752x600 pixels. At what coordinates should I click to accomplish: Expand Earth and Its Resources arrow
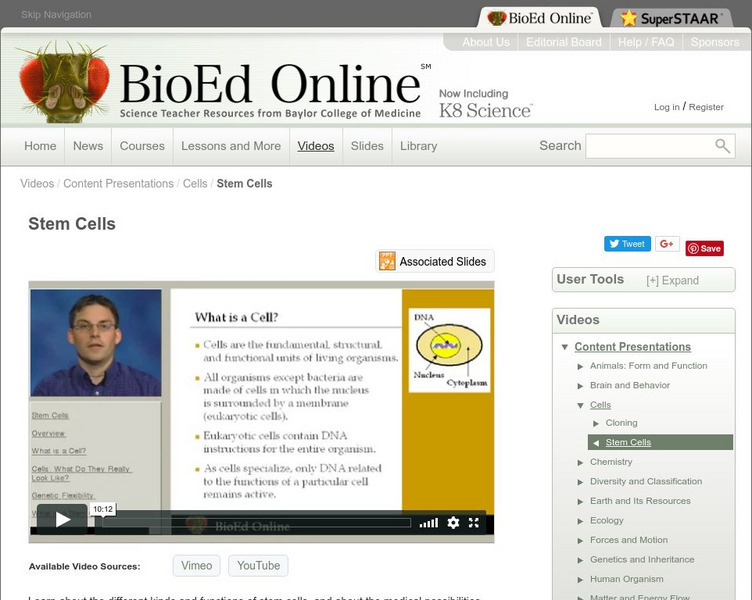point(580,502)
